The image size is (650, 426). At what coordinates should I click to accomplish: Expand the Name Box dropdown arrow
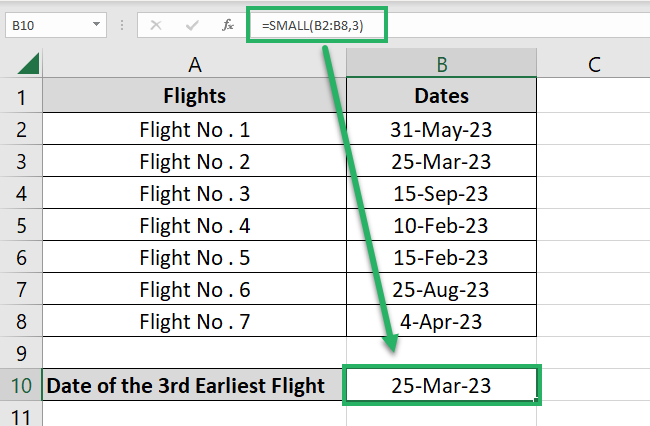tap(96, 24)
